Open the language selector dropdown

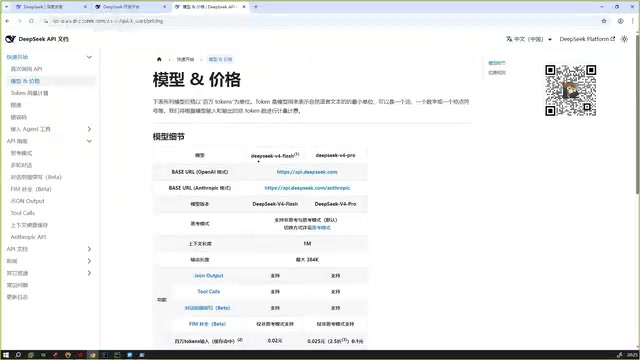click(x=529, y=39)
